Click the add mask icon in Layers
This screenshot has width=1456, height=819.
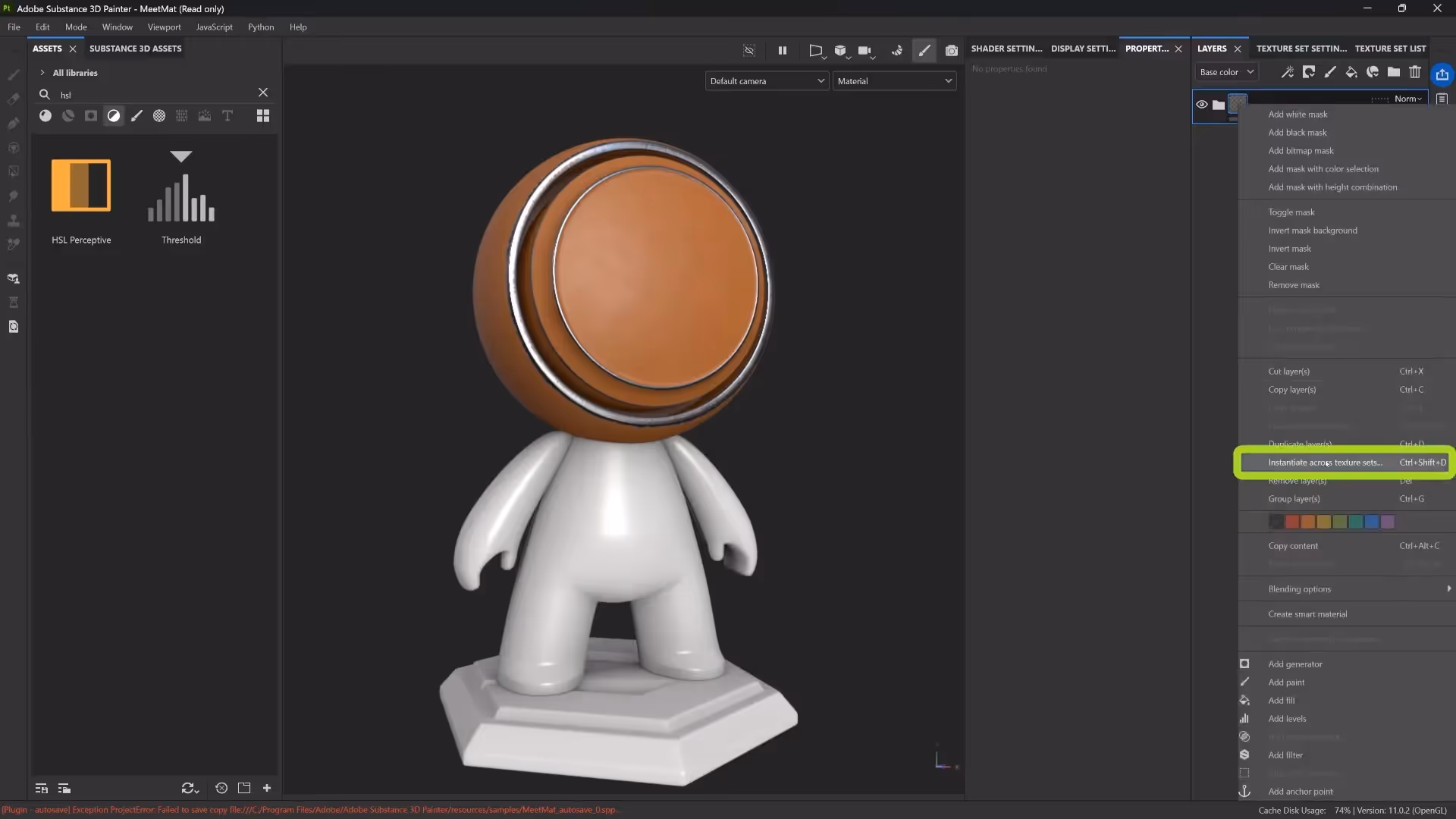pos(1309,72)
